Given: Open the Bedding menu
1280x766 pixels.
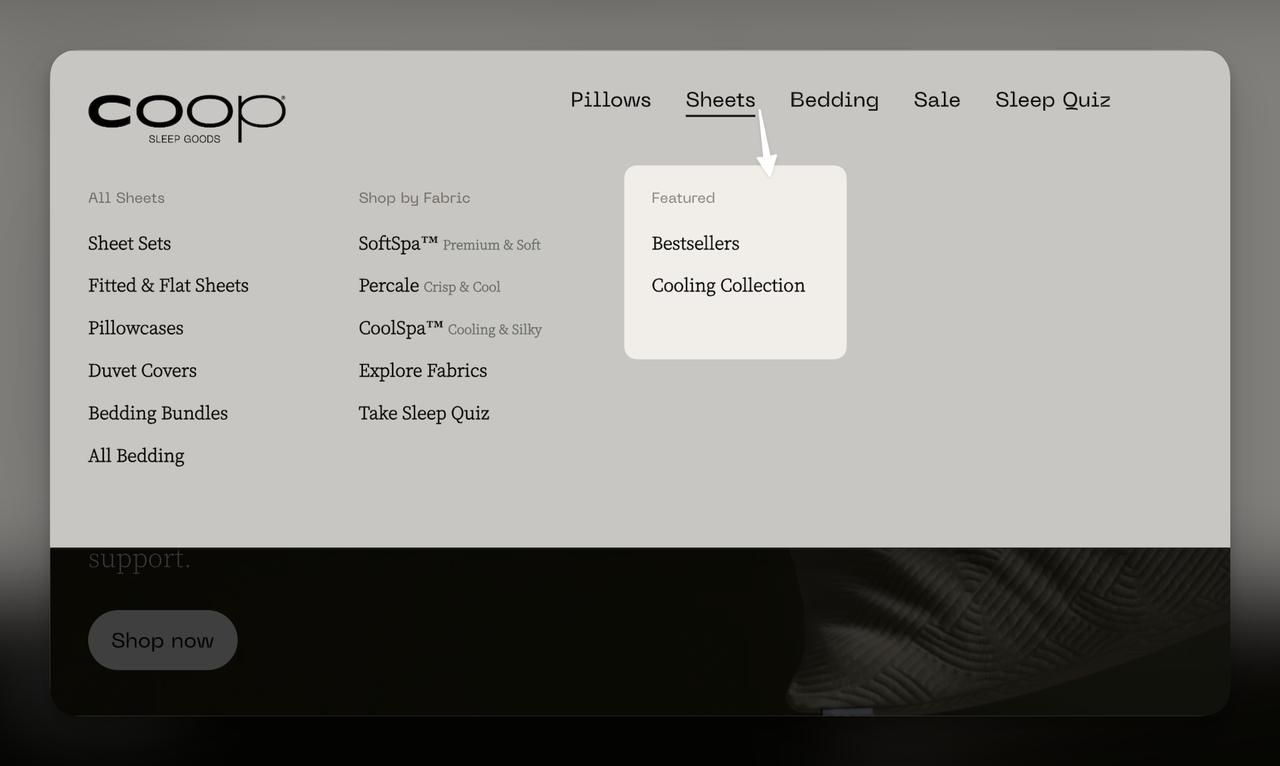Looking at the screenshot, I should [834, 100].
